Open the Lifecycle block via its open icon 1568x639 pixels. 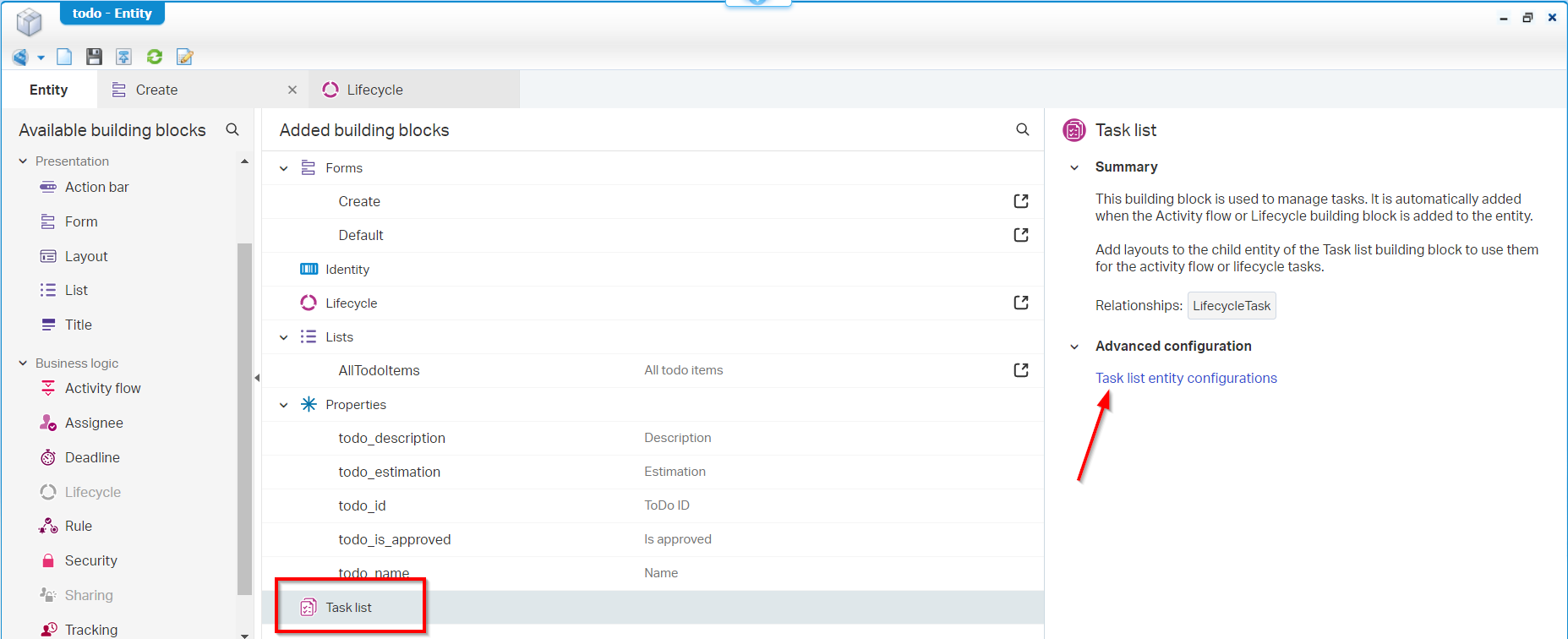1020,303
